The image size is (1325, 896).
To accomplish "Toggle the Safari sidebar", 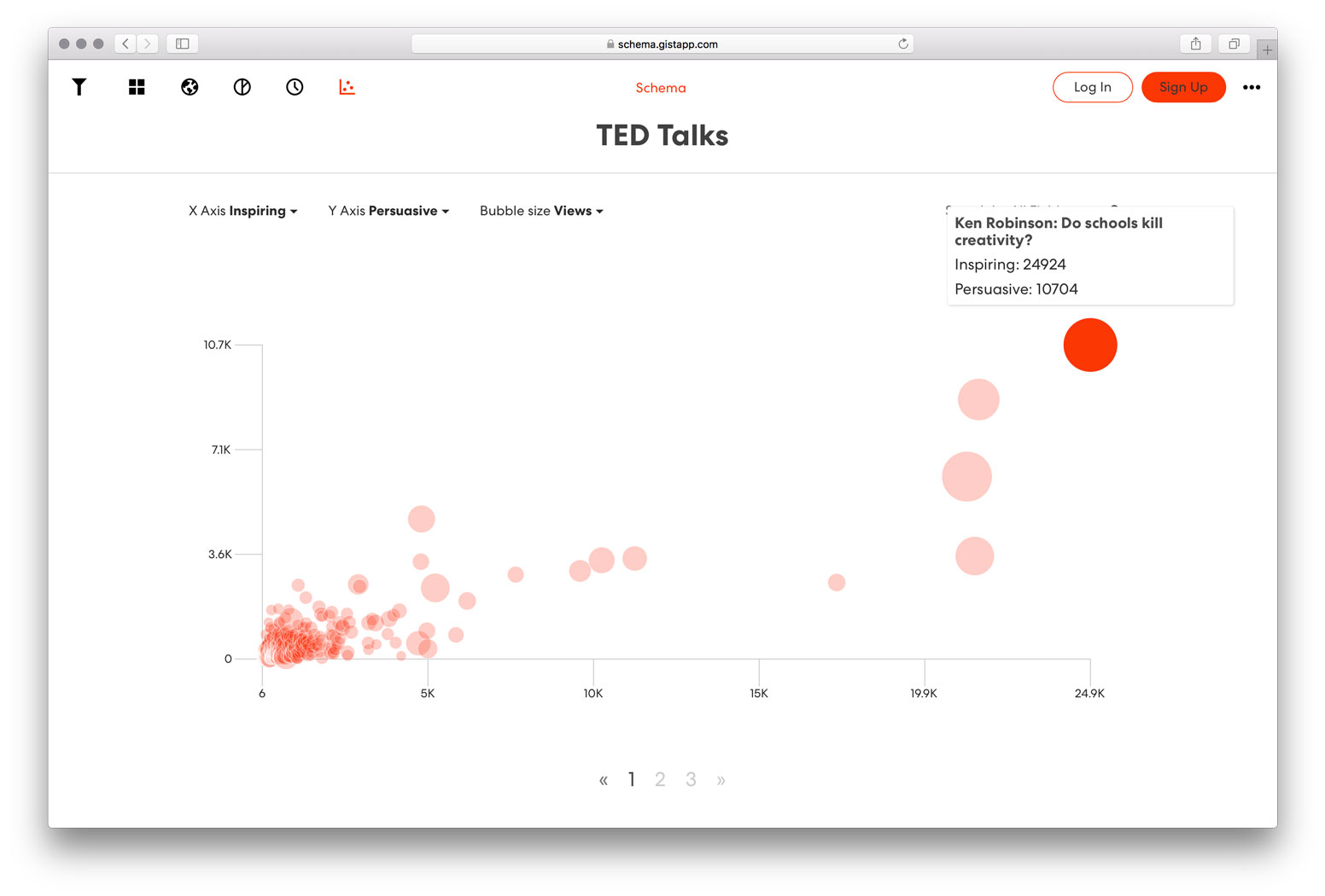I will pyautogui.click(x=182, y=44).
